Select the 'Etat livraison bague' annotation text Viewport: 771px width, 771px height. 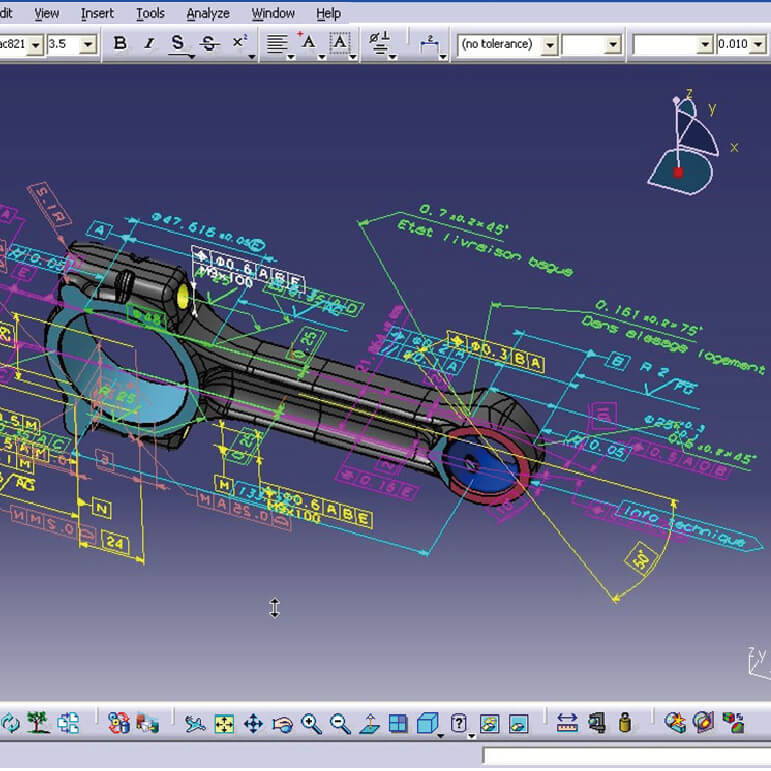484,248
